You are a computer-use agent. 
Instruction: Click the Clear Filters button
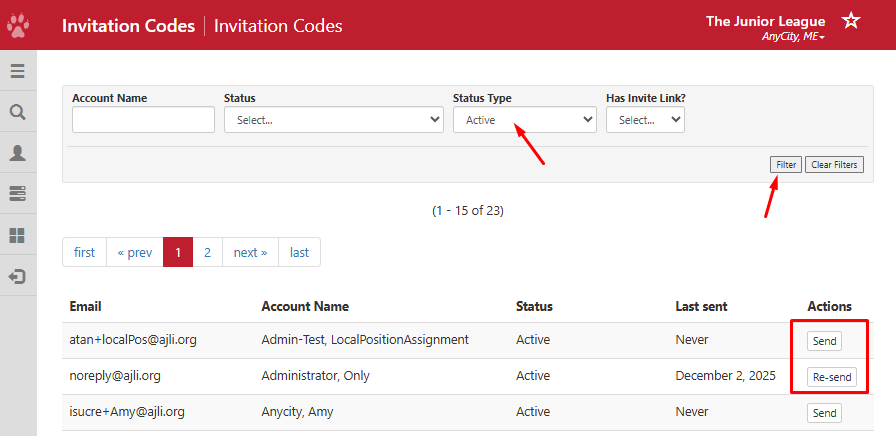[x=834, y=165]
